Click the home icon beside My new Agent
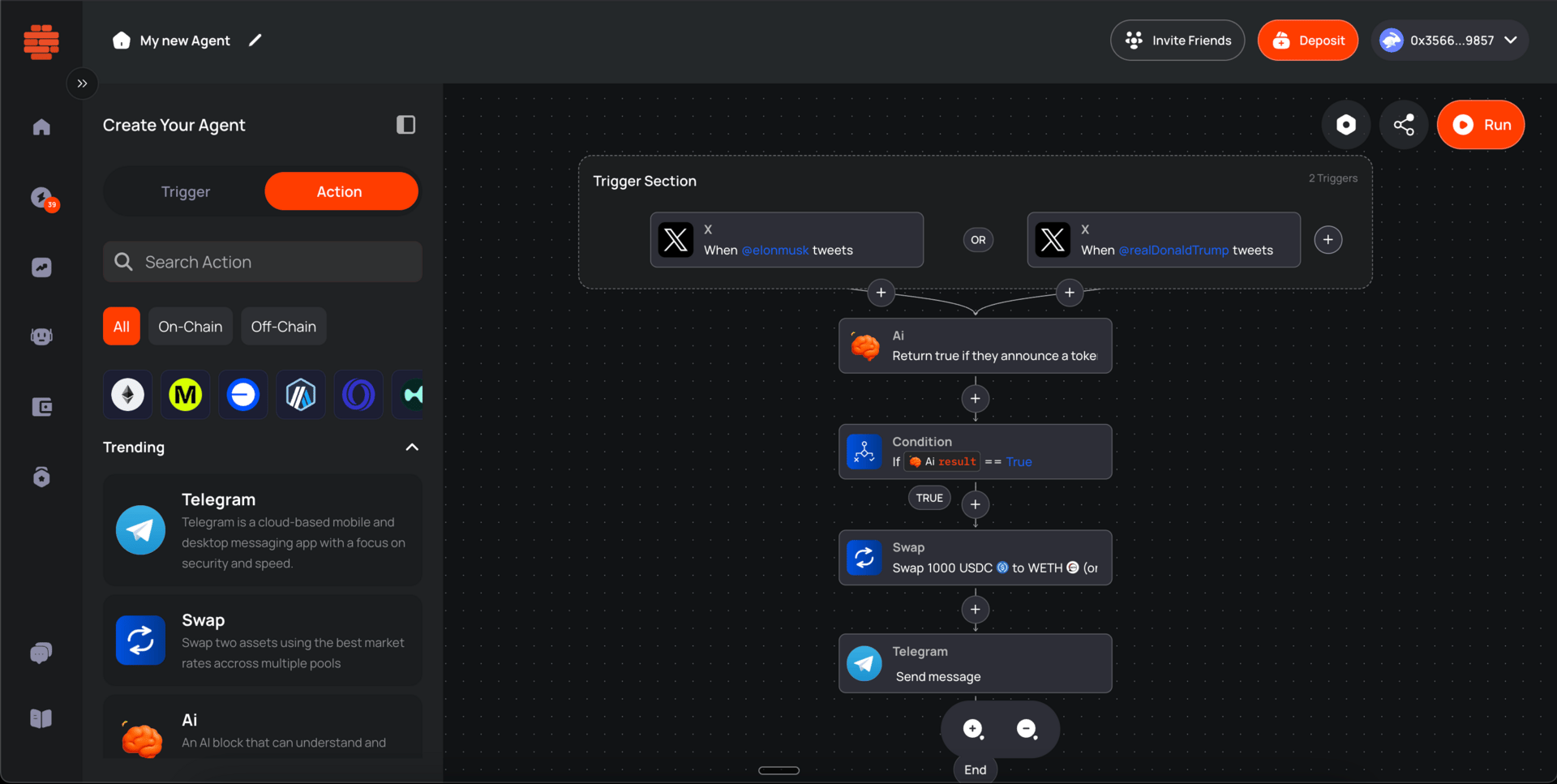Screen dimensions: 1557x784 point(122,41)
